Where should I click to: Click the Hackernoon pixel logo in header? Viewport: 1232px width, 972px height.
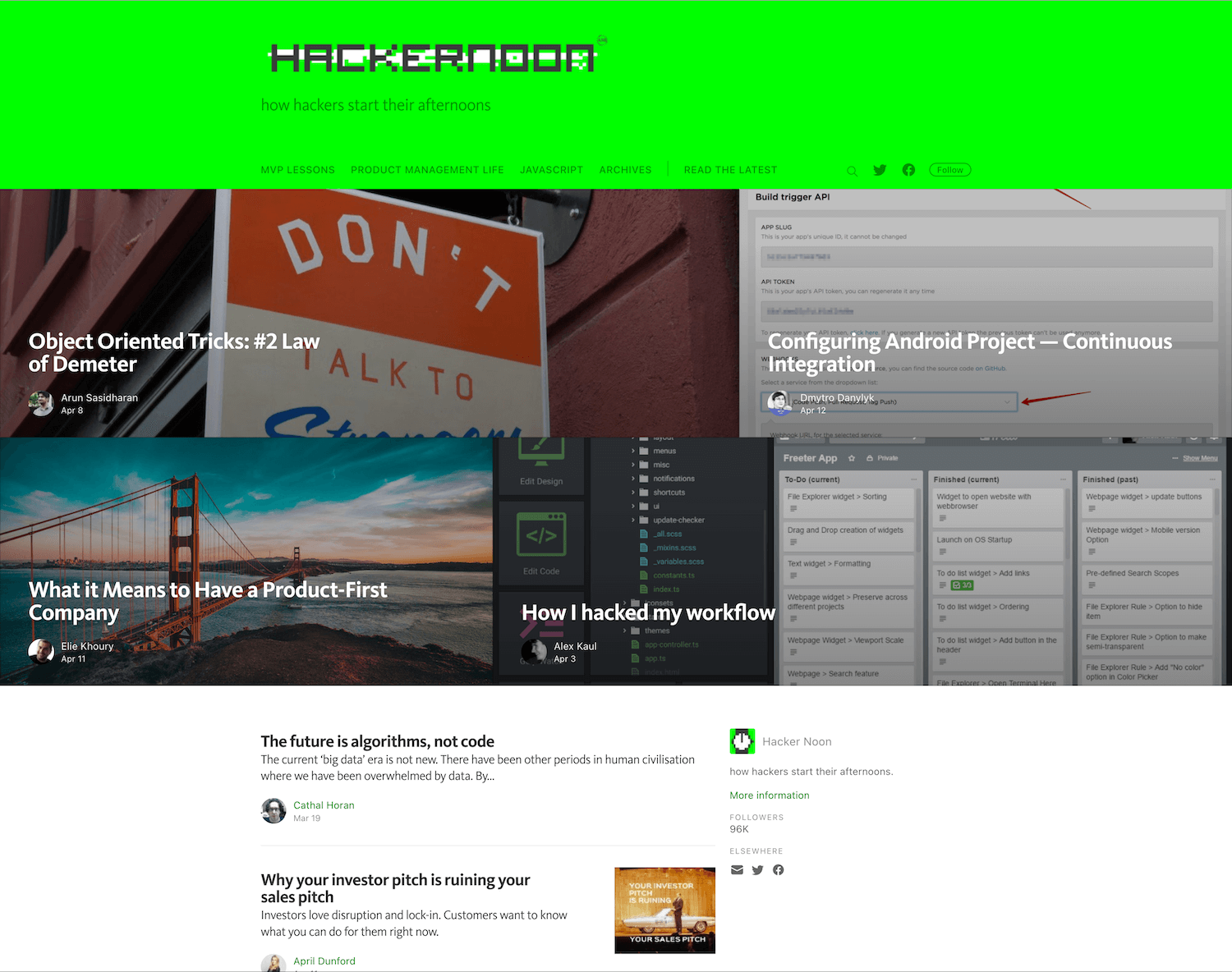coord(432,58)
